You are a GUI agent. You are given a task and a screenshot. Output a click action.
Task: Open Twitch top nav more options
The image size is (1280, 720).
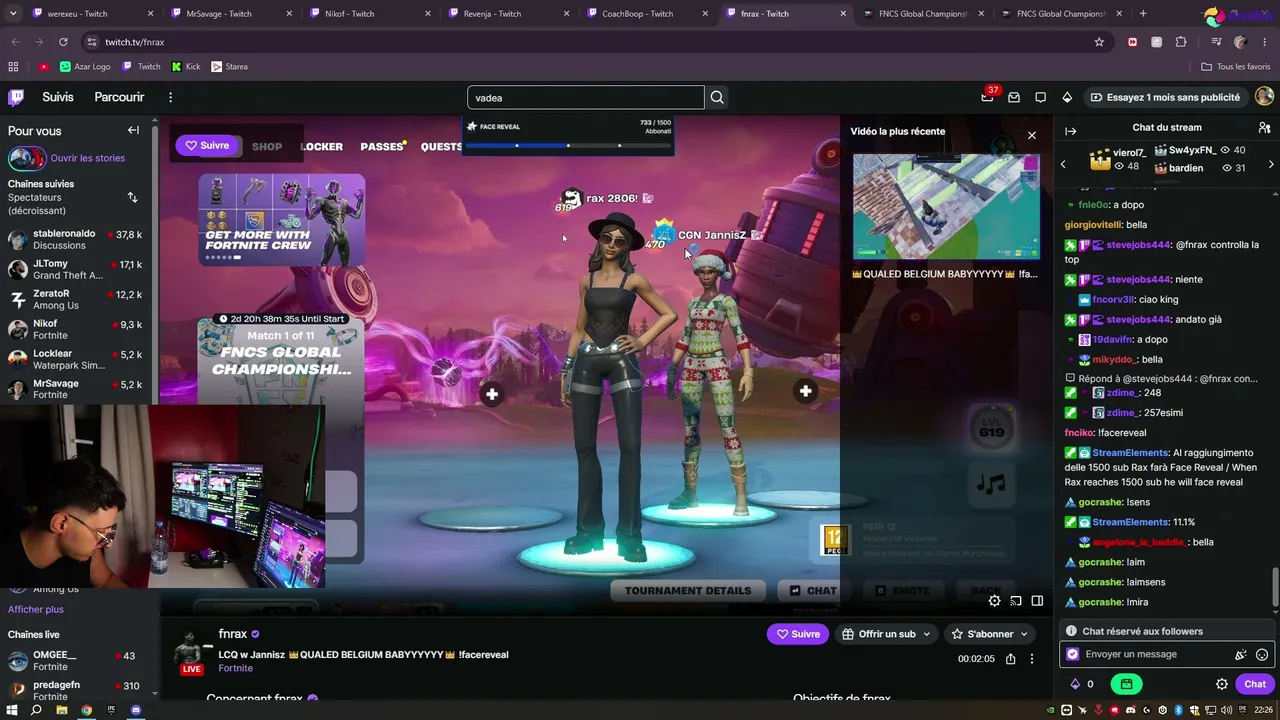tap(170, 97)
